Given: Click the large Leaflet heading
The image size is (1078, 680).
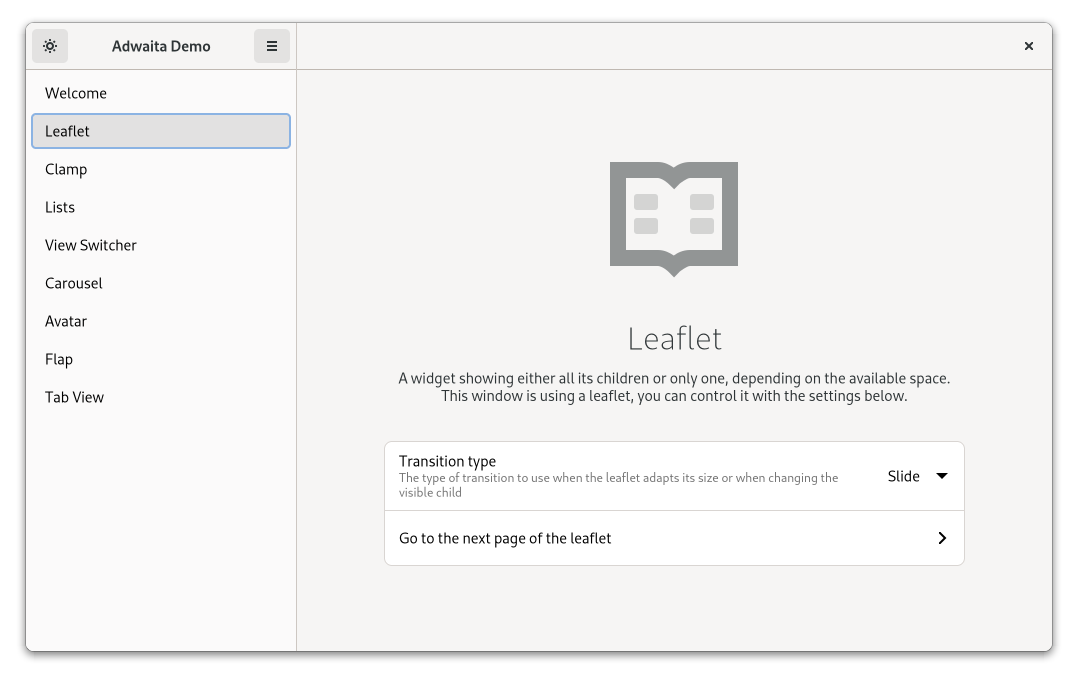Looking at the screenshot, I should point(674,339).
